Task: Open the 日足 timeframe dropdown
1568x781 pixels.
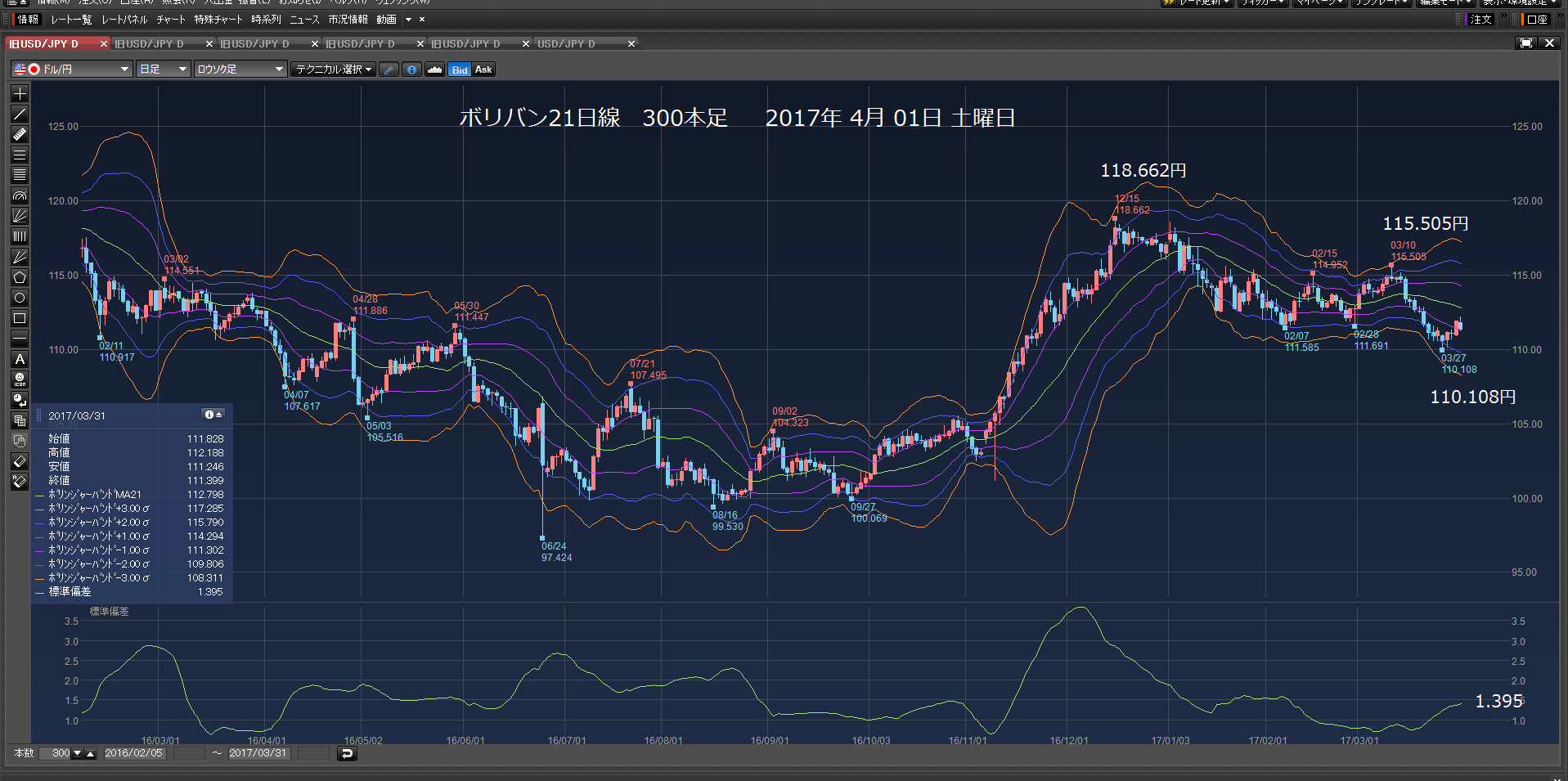Action: point(164,70)
